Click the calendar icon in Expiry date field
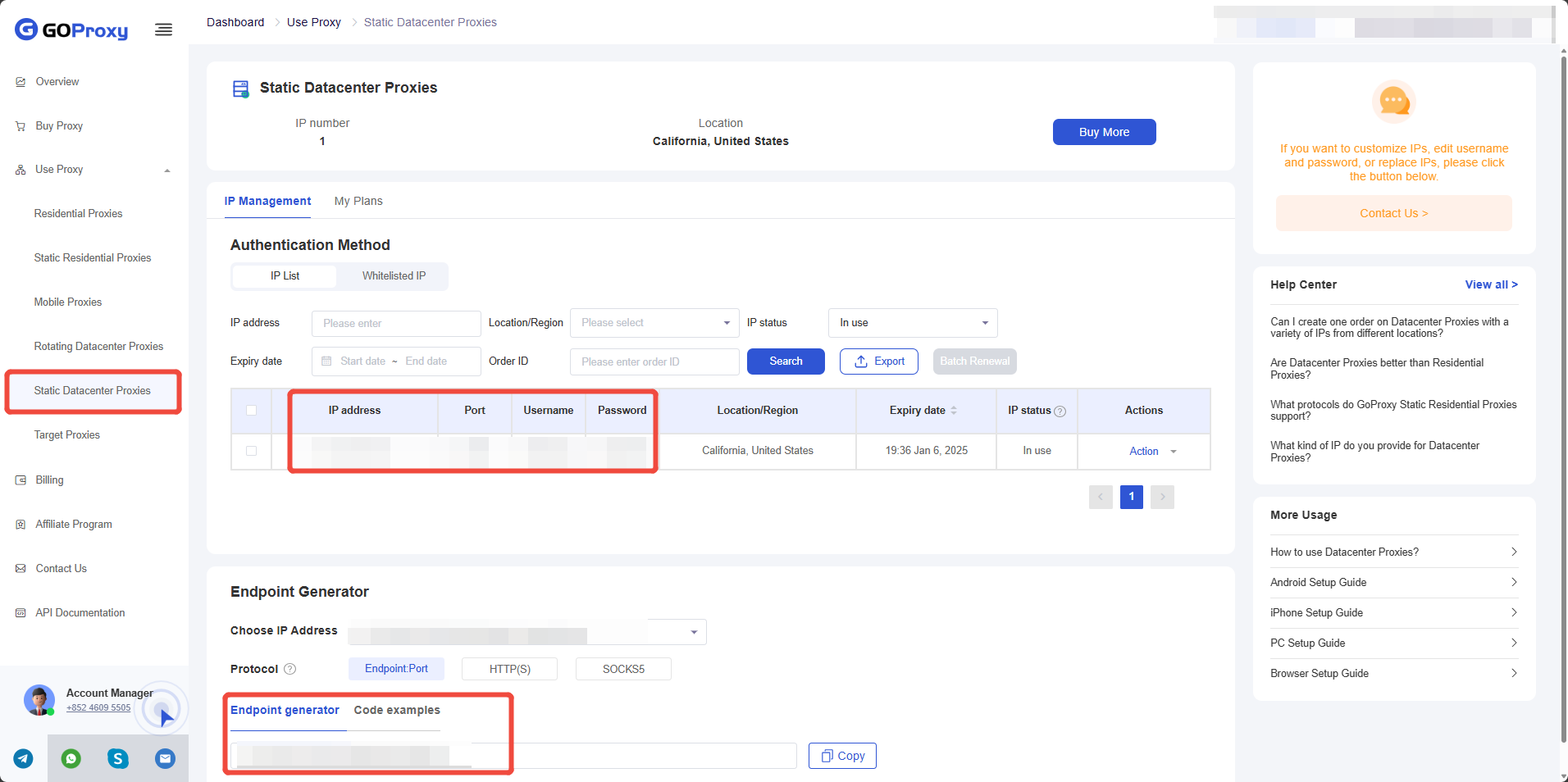Image resolution: width=1568 pixels, height=782 pixels. click(x=326, y=361)
